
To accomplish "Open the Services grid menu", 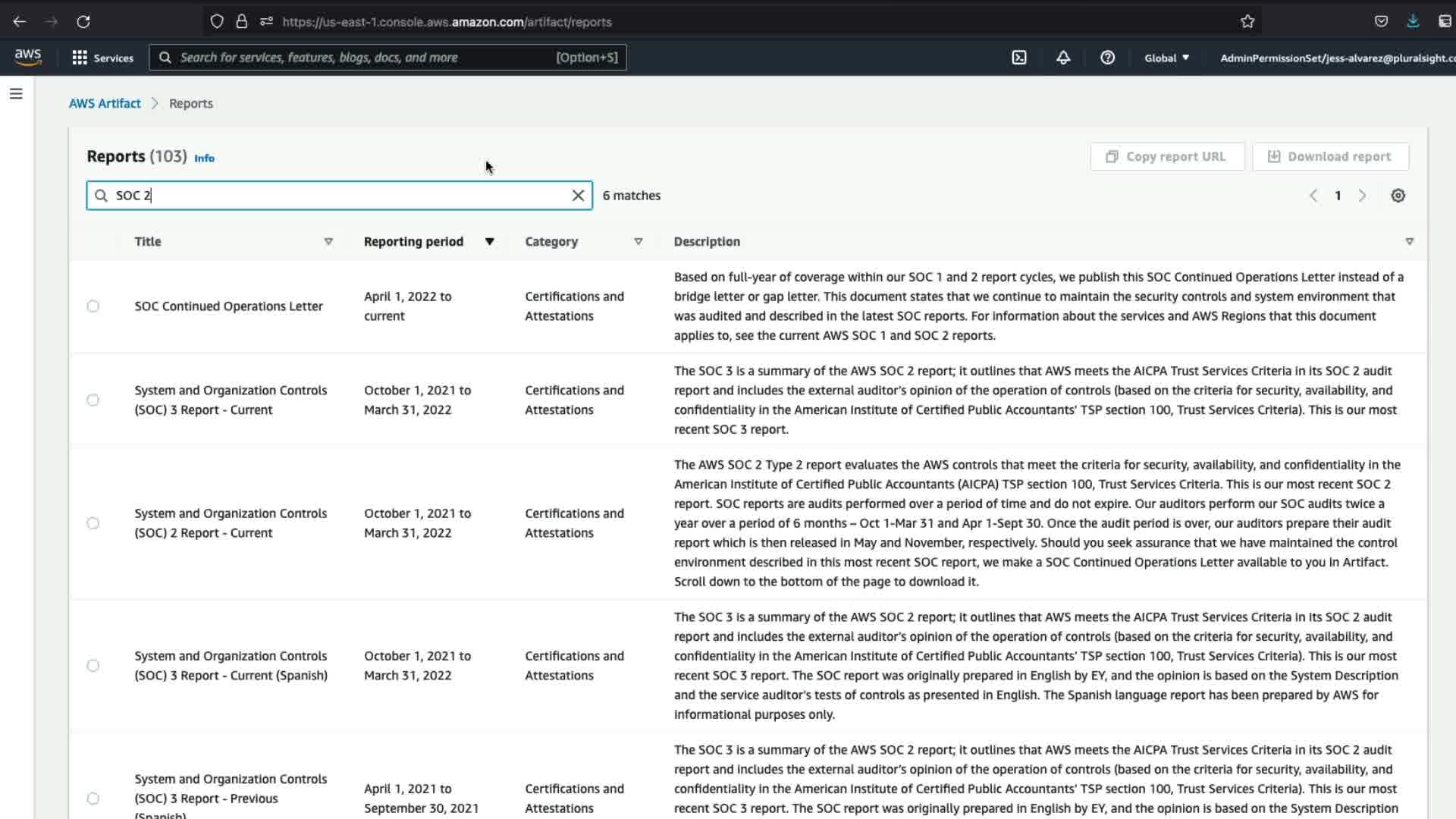I will click(102, 58).
